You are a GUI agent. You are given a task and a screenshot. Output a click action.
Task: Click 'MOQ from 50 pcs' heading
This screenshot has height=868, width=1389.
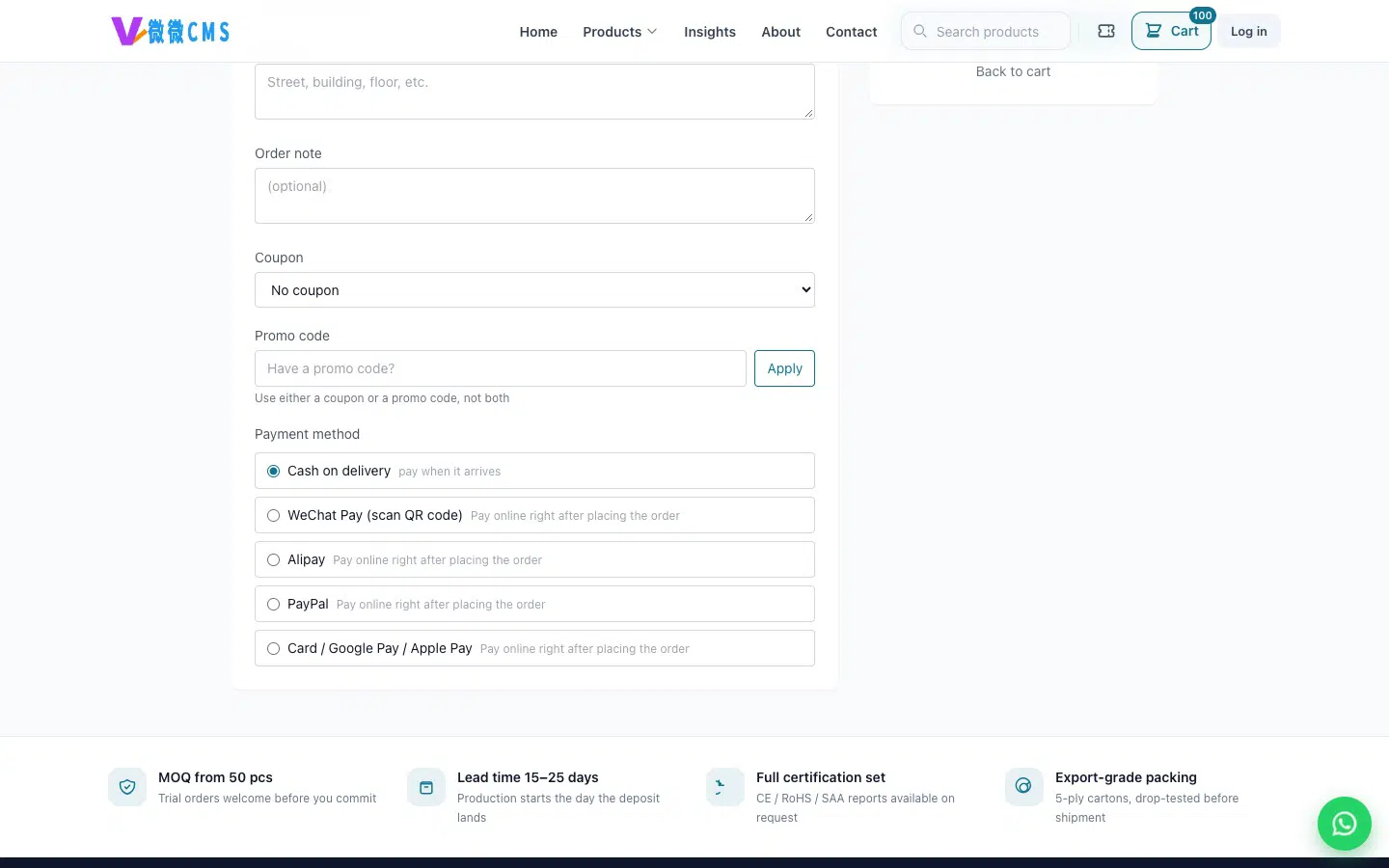(215, 777)
